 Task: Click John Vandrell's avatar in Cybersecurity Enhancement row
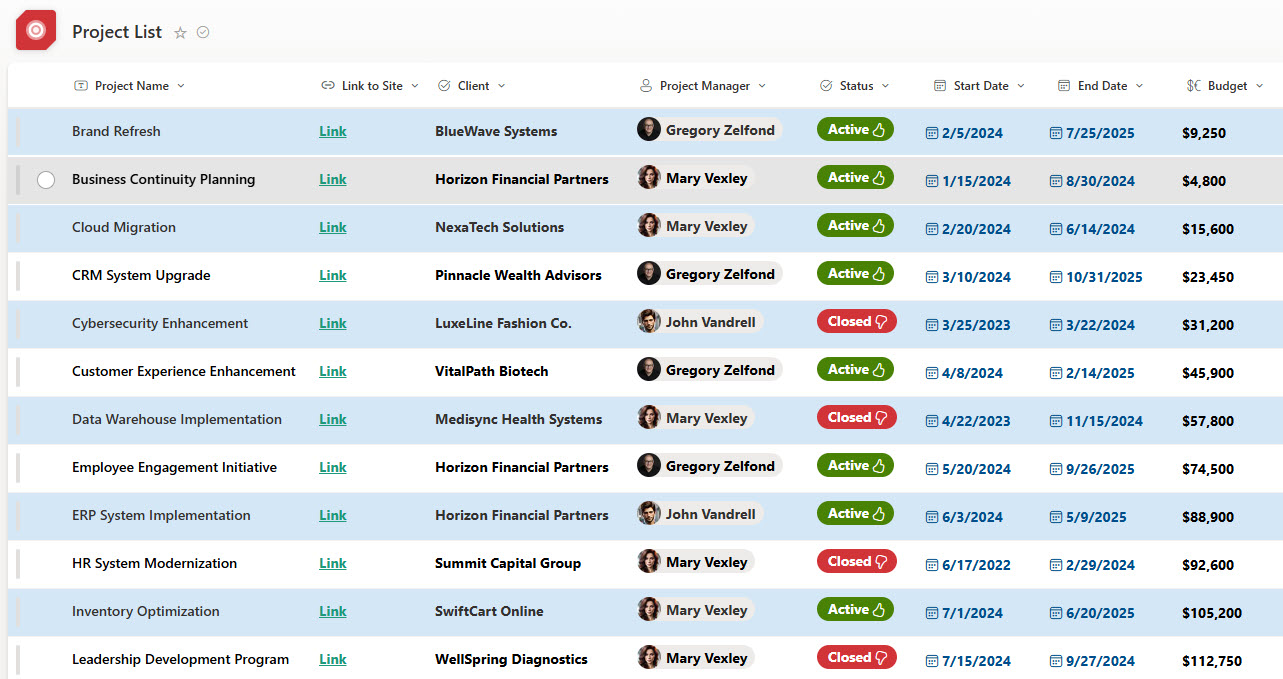tap(649, 322)
